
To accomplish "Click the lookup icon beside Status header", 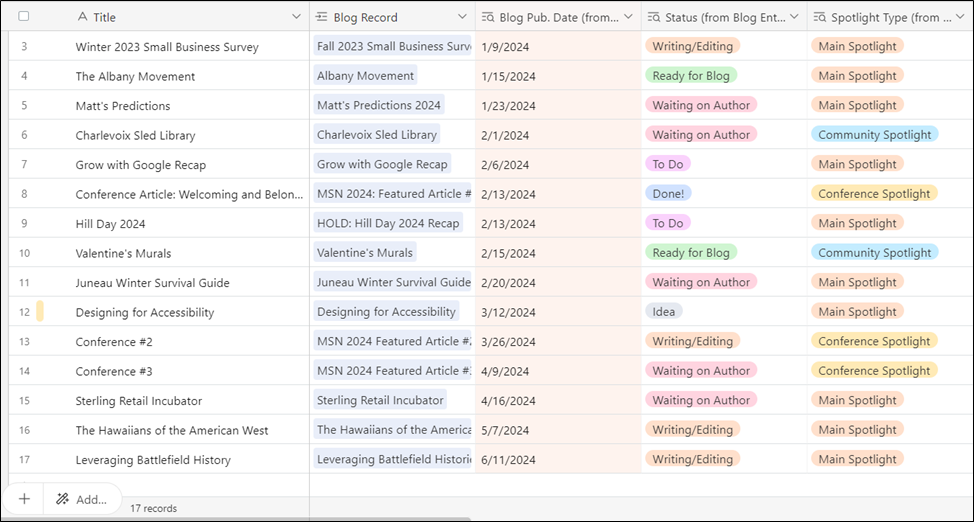I will [654, 17].
